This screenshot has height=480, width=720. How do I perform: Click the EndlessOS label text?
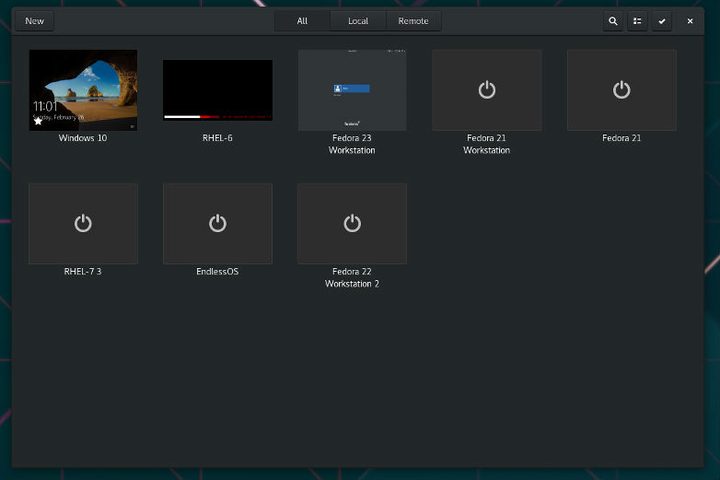click(x=218, y=271)
